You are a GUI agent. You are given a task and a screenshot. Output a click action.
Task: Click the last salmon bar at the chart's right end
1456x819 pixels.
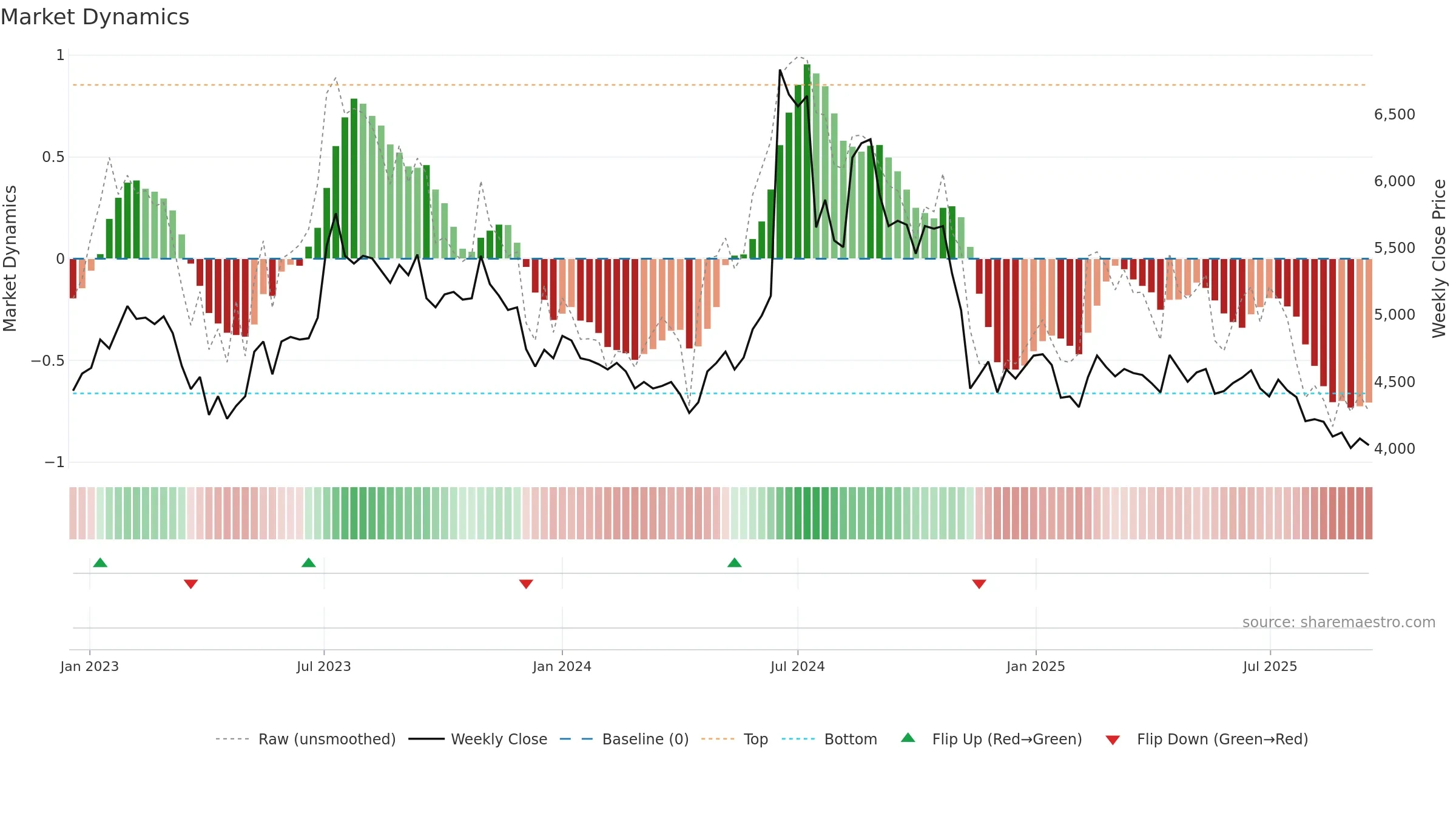pyautogui.click(x=1369, y=331)
